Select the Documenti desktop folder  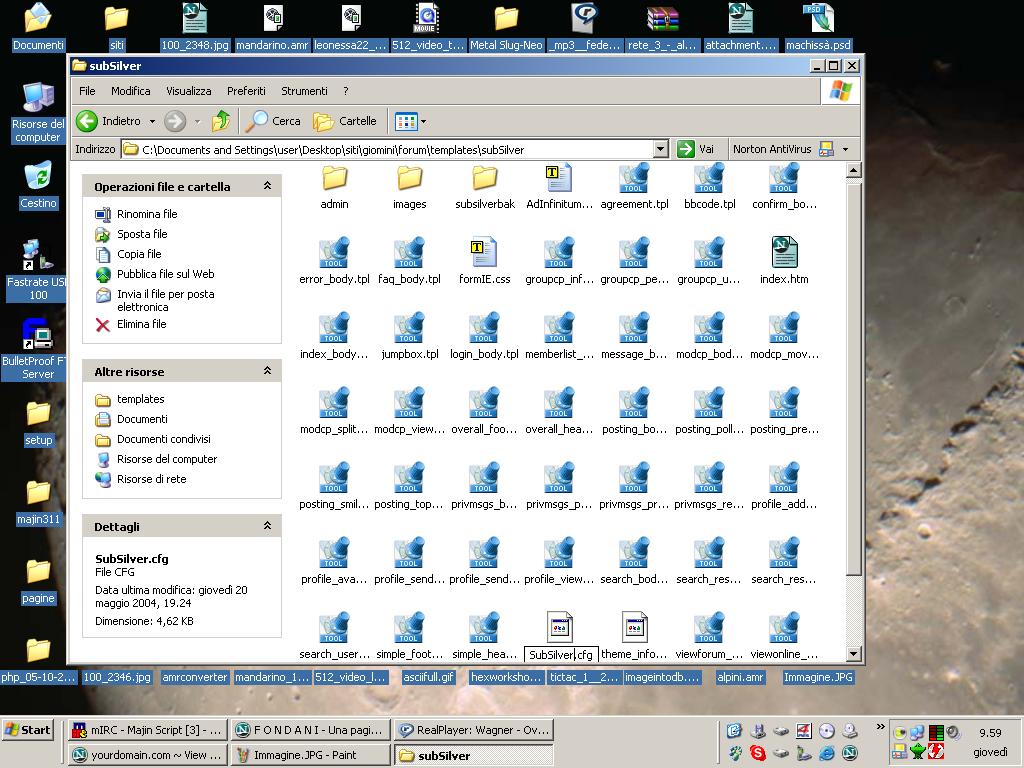tap(38, 18)
